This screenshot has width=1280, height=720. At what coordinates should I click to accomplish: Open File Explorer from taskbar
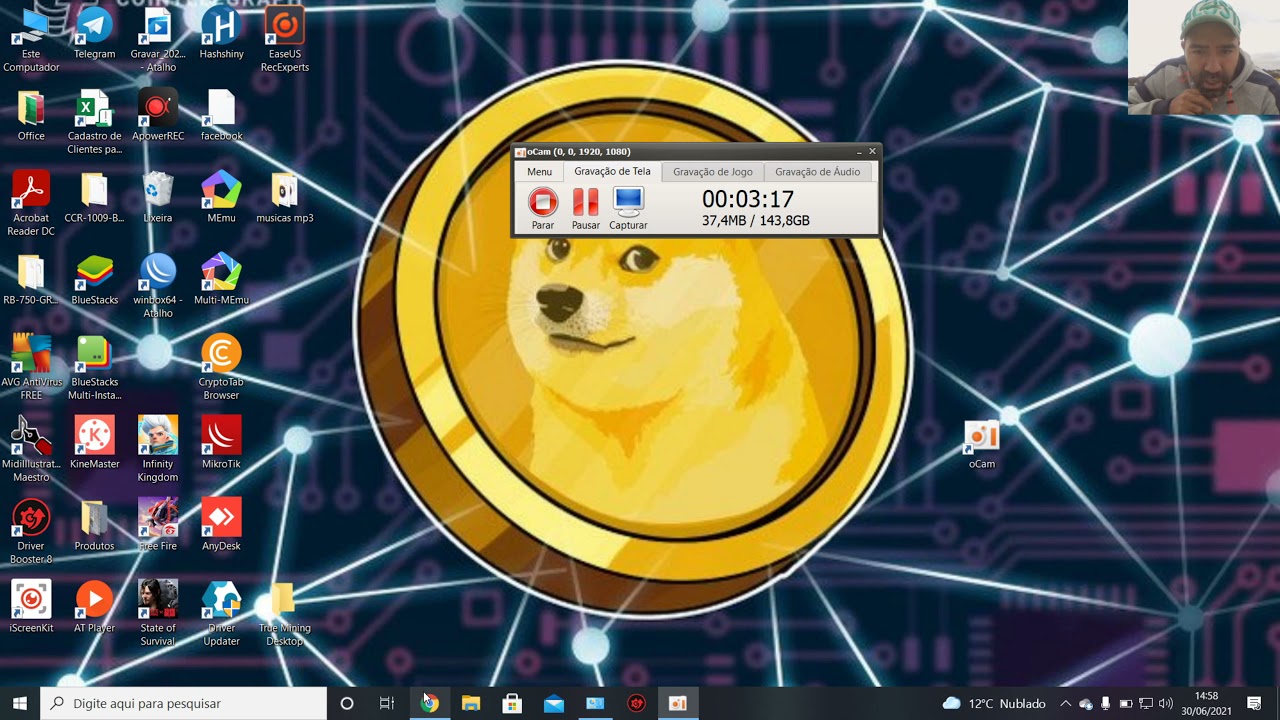point(470,703)
